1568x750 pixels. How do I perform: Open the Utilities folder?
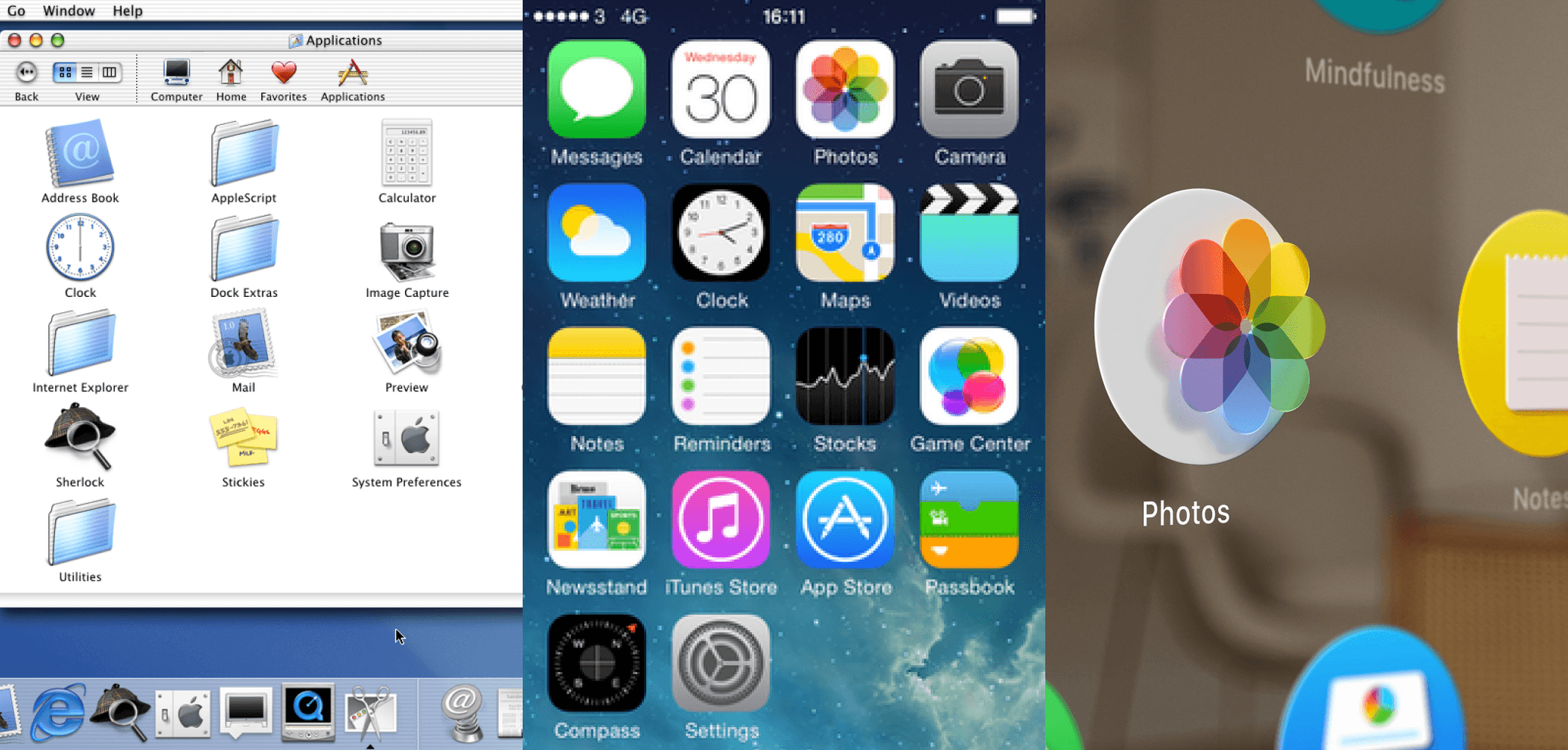[x=80, y=533]
